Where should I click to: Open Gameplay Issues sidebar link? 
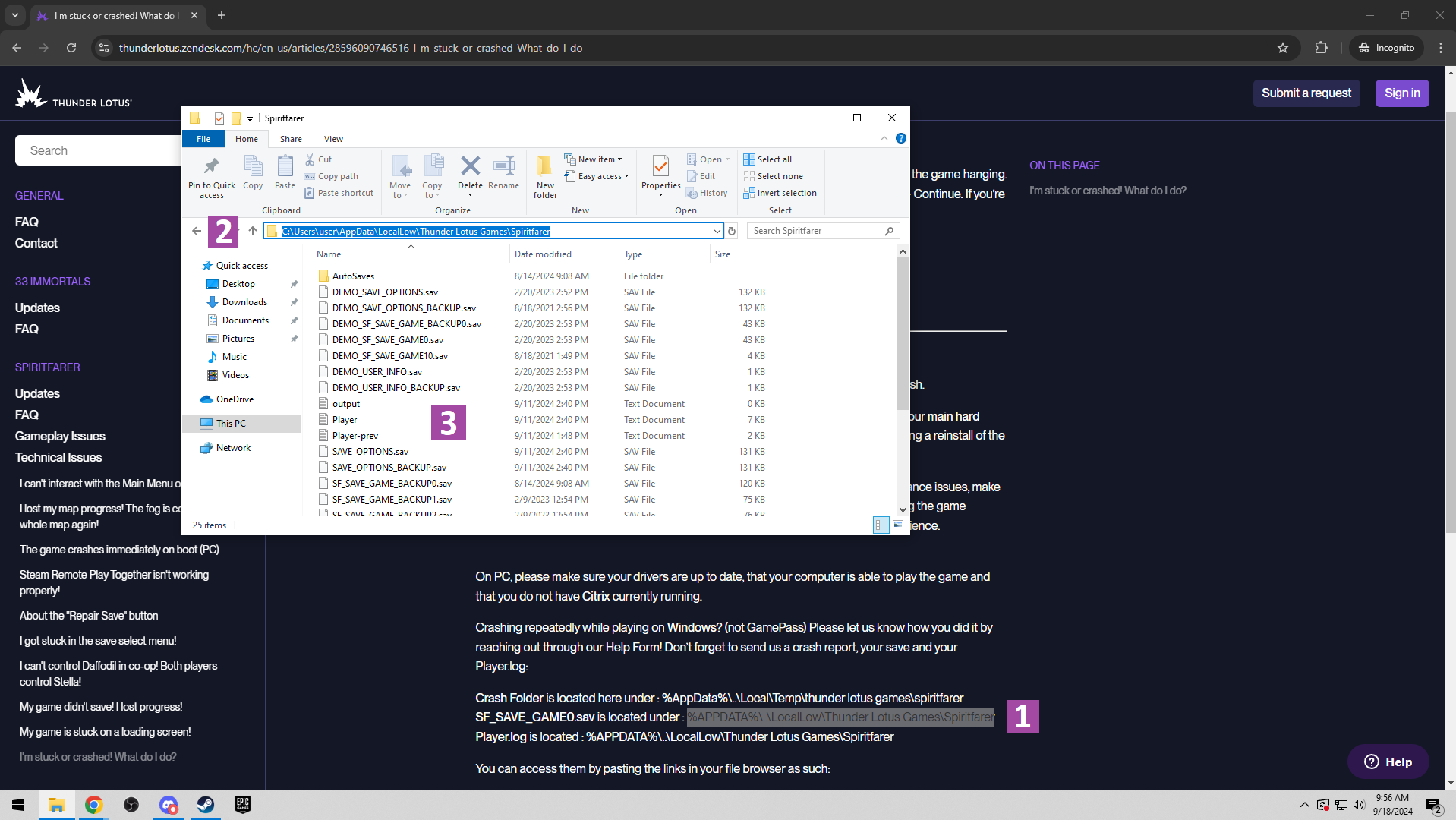[x=60, y=436]
